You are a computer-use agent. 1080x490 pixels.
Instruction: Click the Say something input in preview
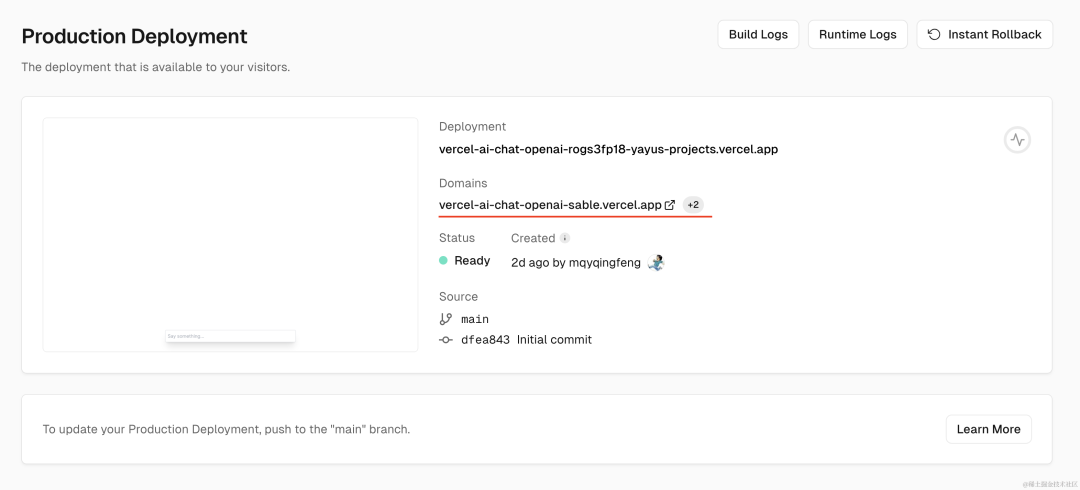click(230, 336)
